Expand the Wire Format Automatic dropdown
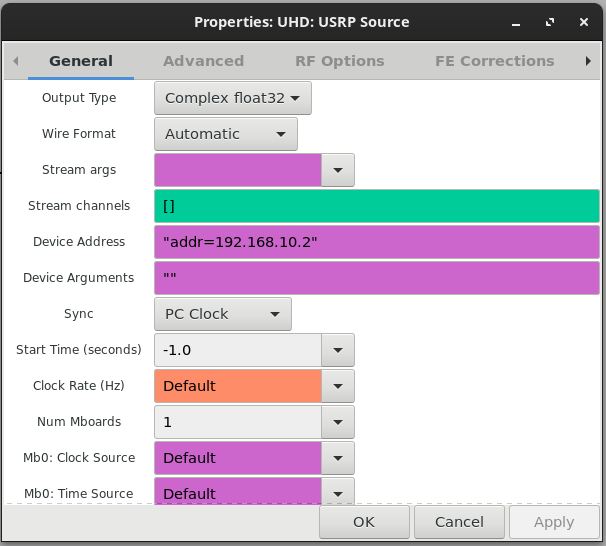The height and width of the screenshot is (546, 606). click(226, 134)
